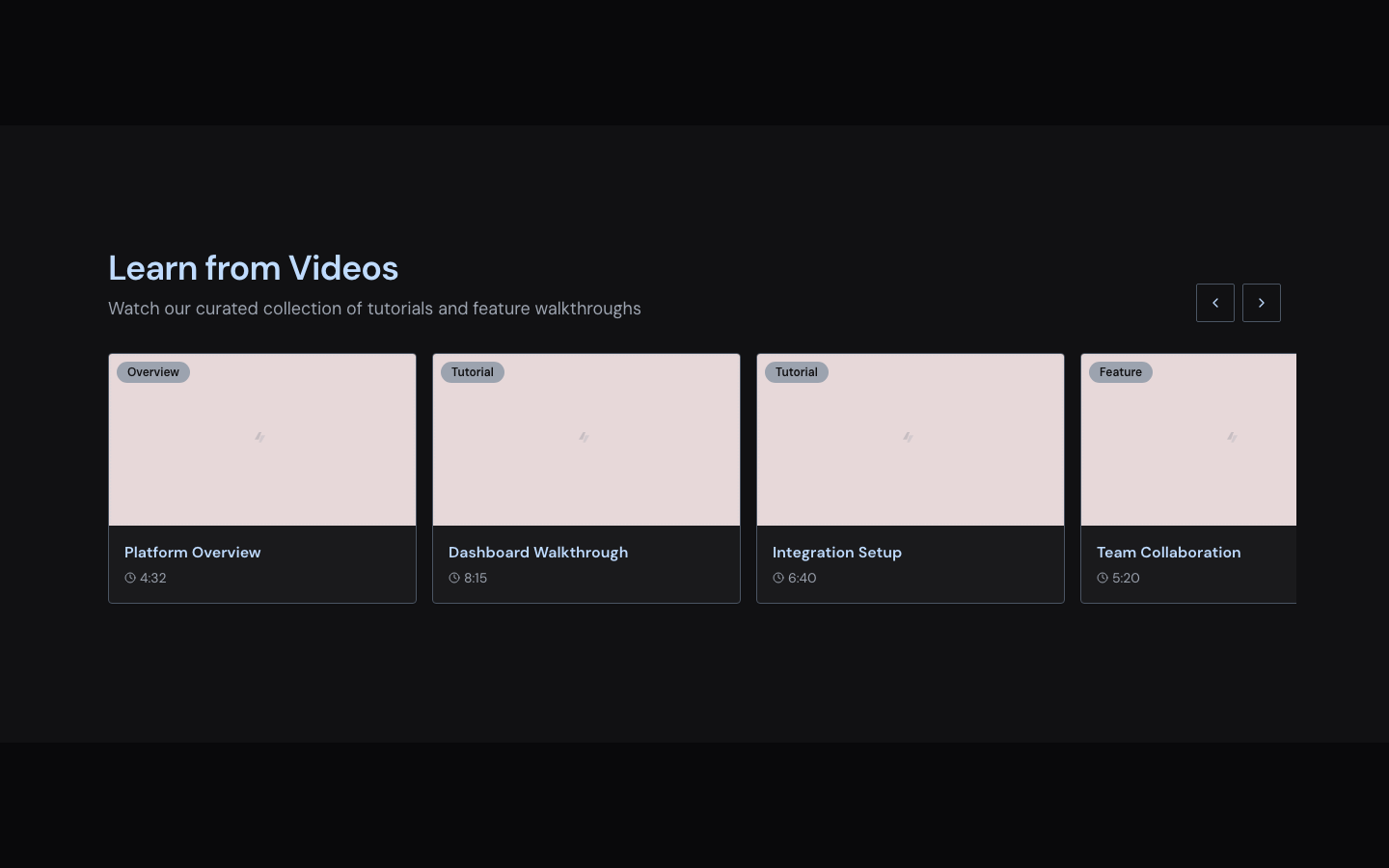Click the left carousel chevron
Viewport: 1389px width, 868px height.
(x=1215, y=303)
